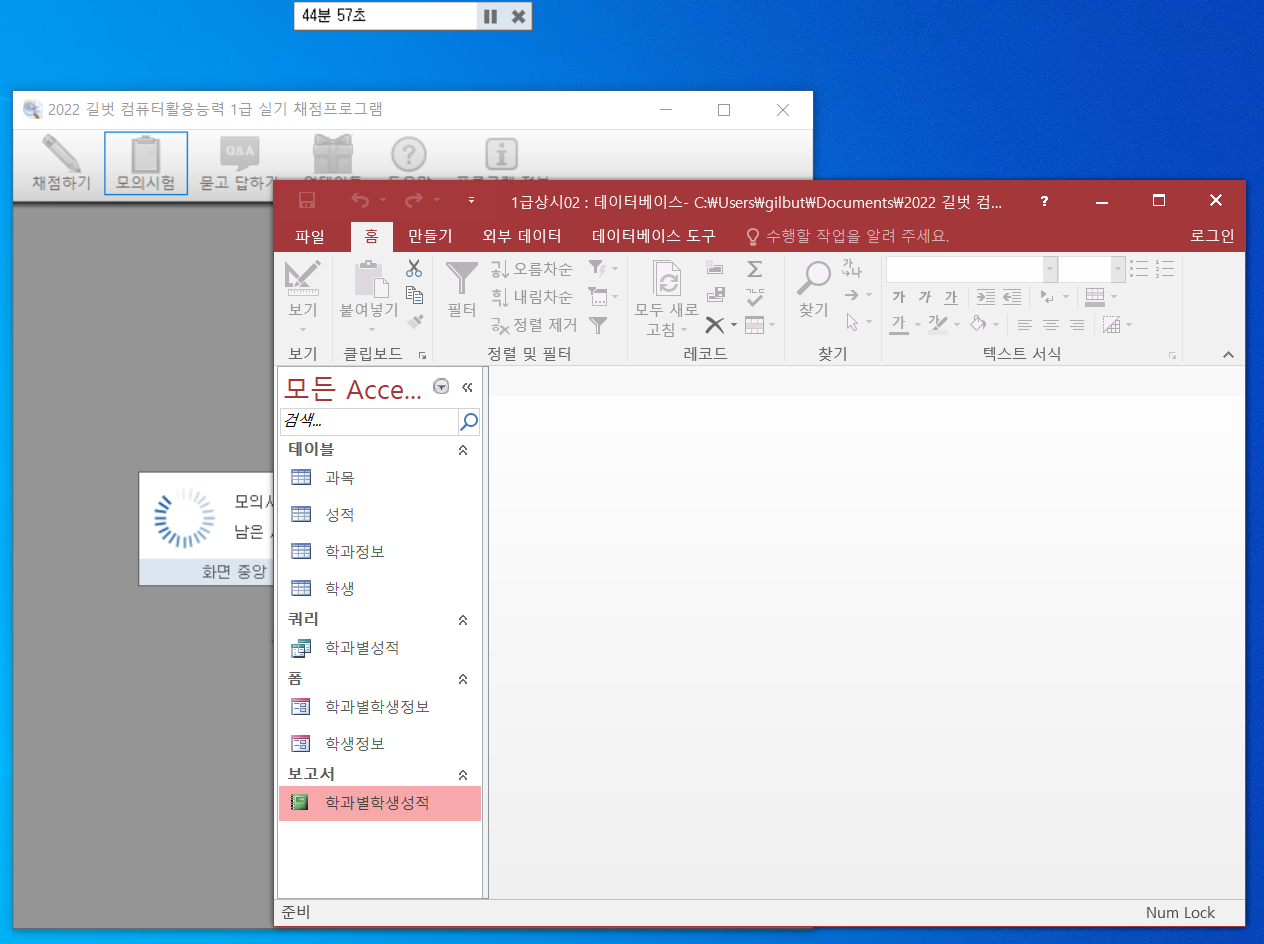Click the Find magnifying glass icon
Image resolution: width=1264 pixels, height=944 pixels.
pyautogui.click(x=813, y=279)
